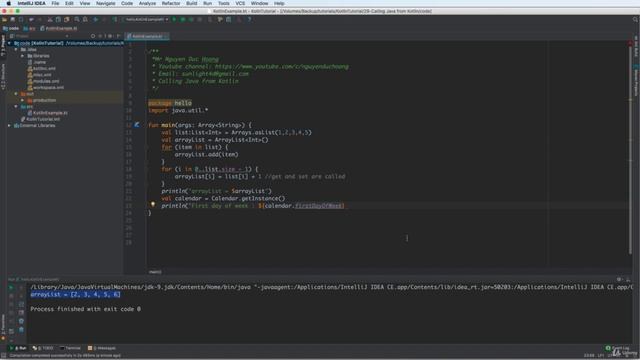Click the Back navigation arrow in toolbar
Screen dimensions: 640x360
click(96, 19)
